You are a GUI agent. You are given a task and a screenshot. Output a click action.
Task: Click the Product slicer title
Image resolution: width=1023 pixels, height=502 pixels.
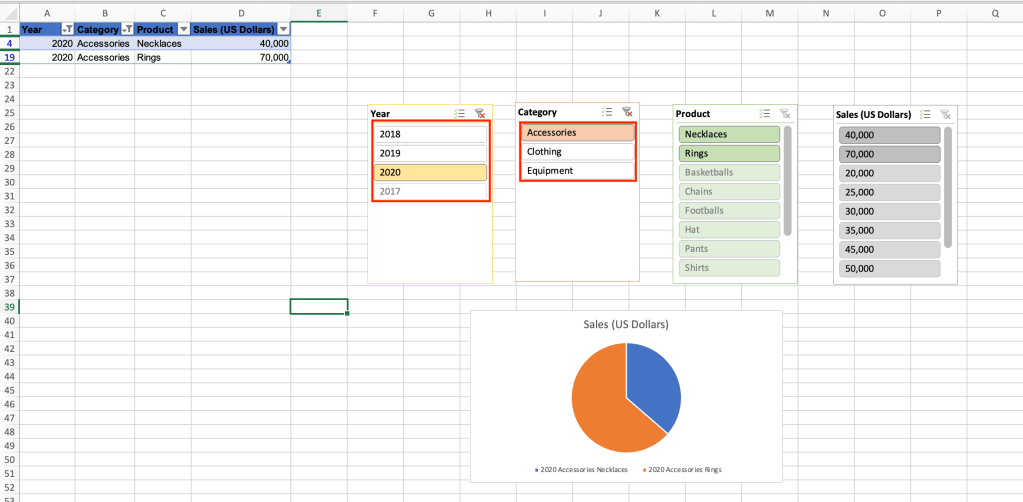tap(693, 114)
